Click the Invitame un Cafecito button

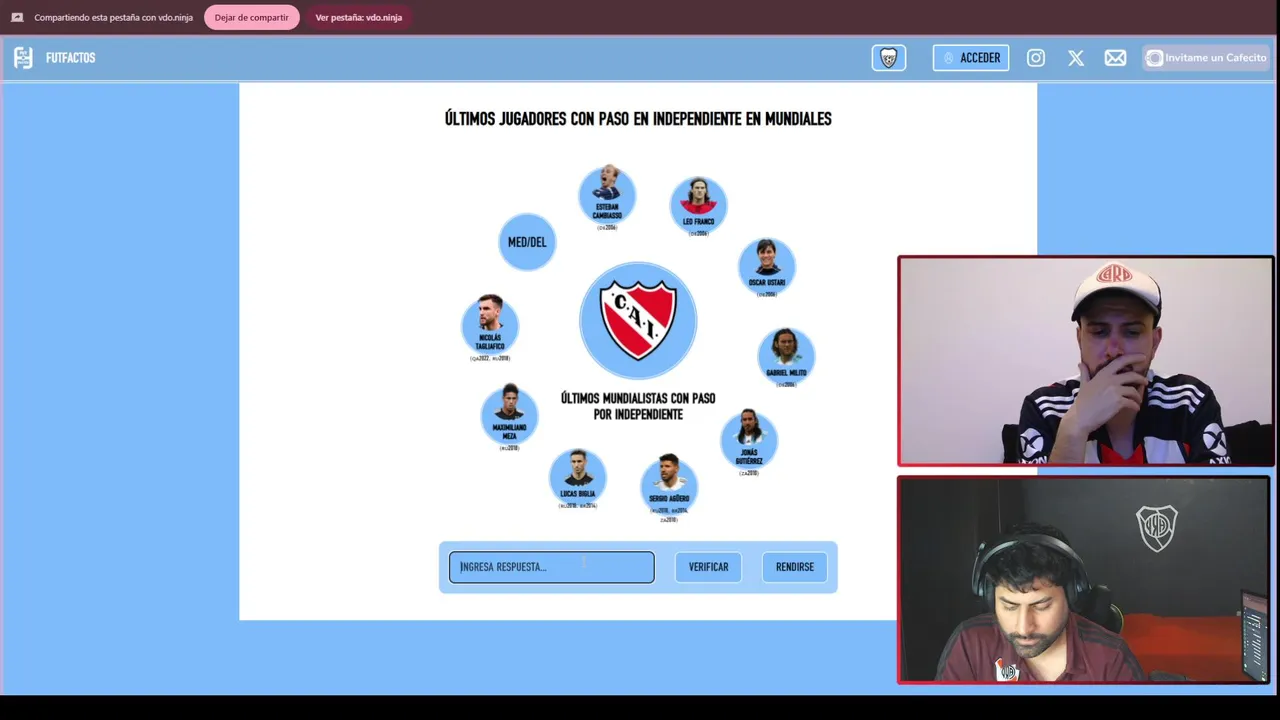coord(1206,58)
